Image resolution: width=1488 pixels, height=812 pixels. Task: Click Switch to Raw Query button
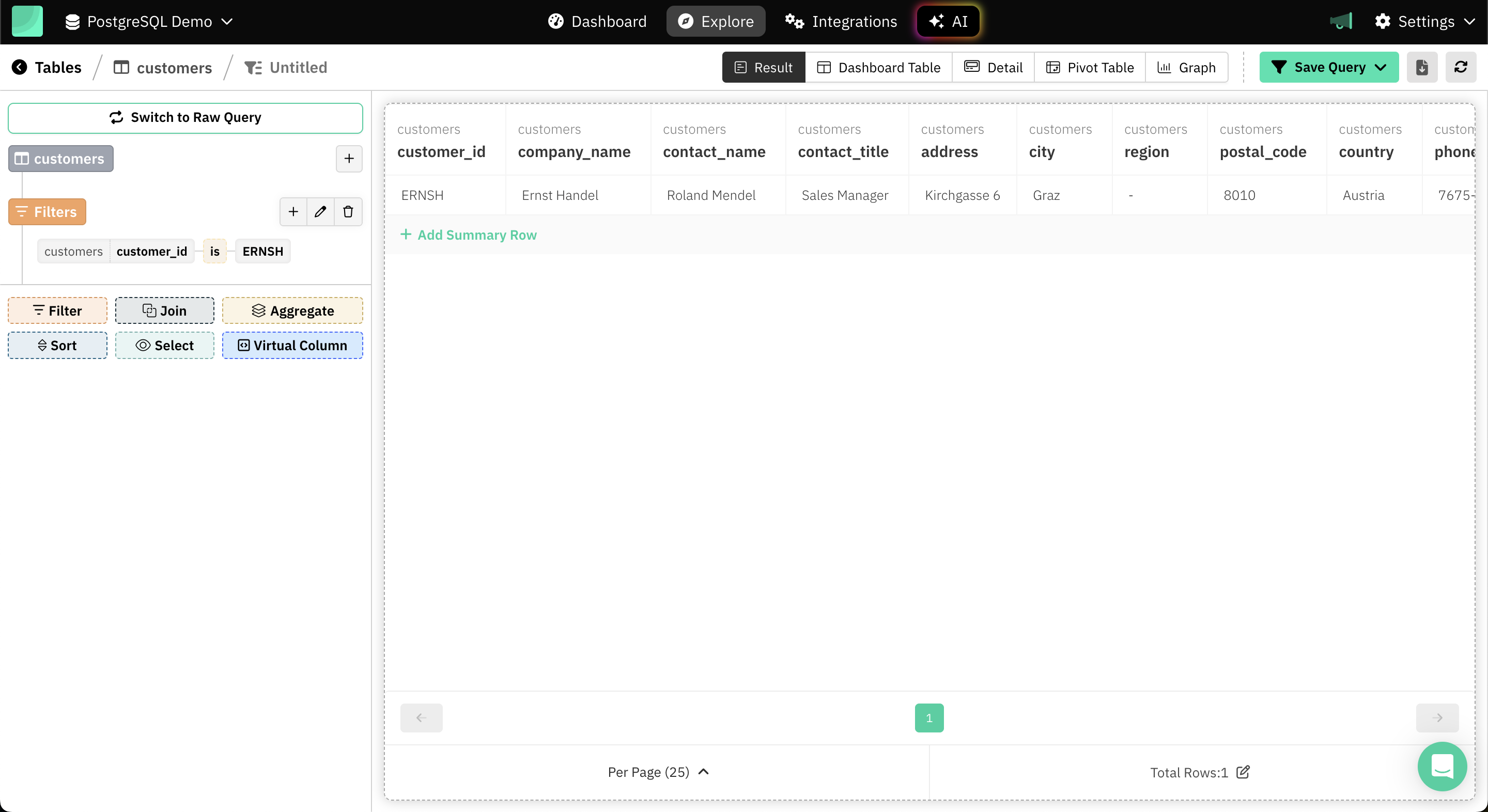coord(185,118)
